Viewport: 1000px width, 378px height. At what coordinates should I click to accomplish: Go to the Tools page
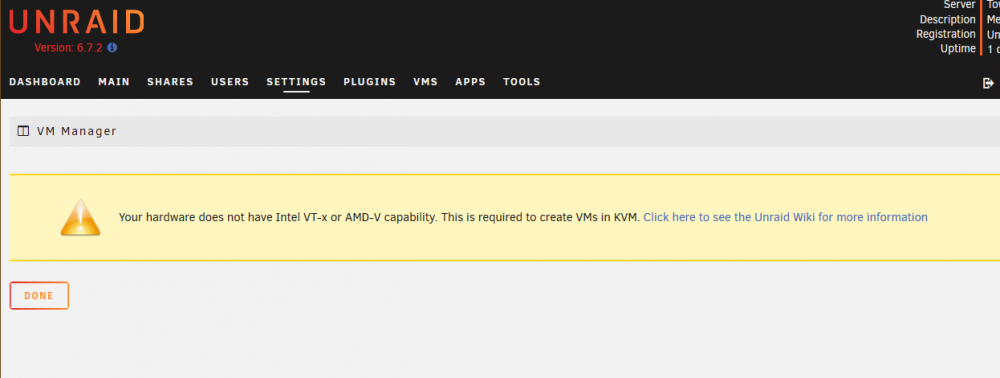point(522,82)
